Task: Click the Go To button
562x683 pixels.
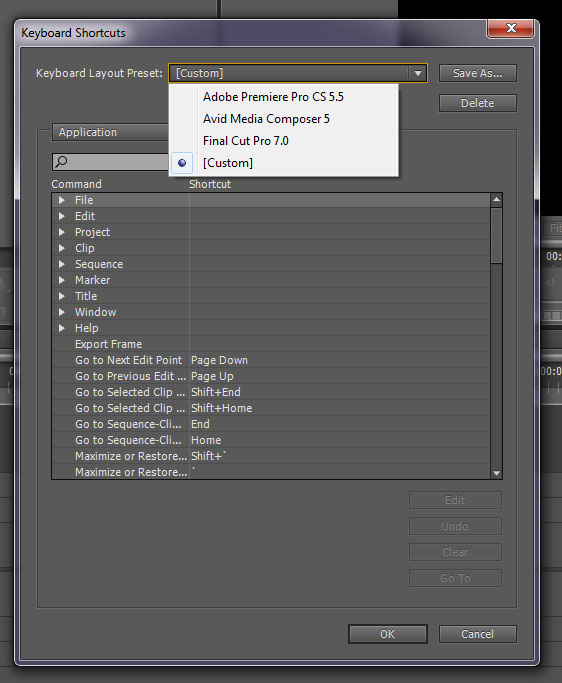Action: pos(455,578)
